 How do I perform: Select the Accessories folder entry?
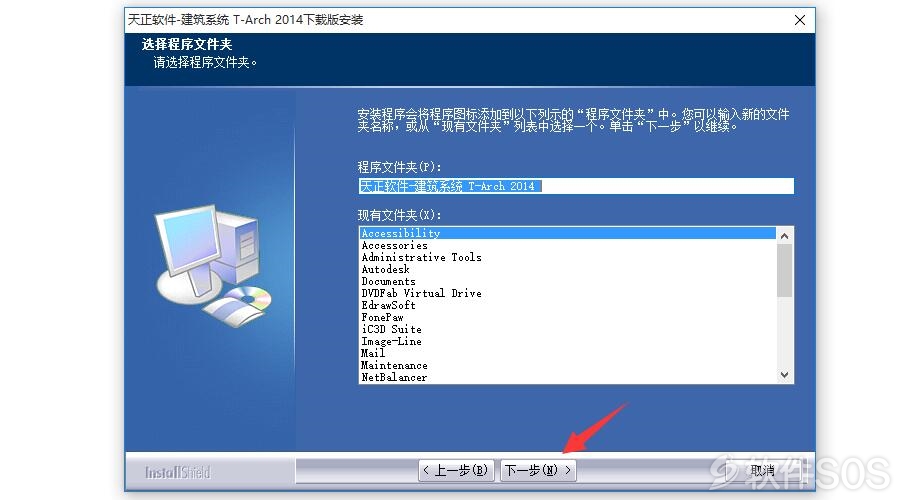[567, 245]
